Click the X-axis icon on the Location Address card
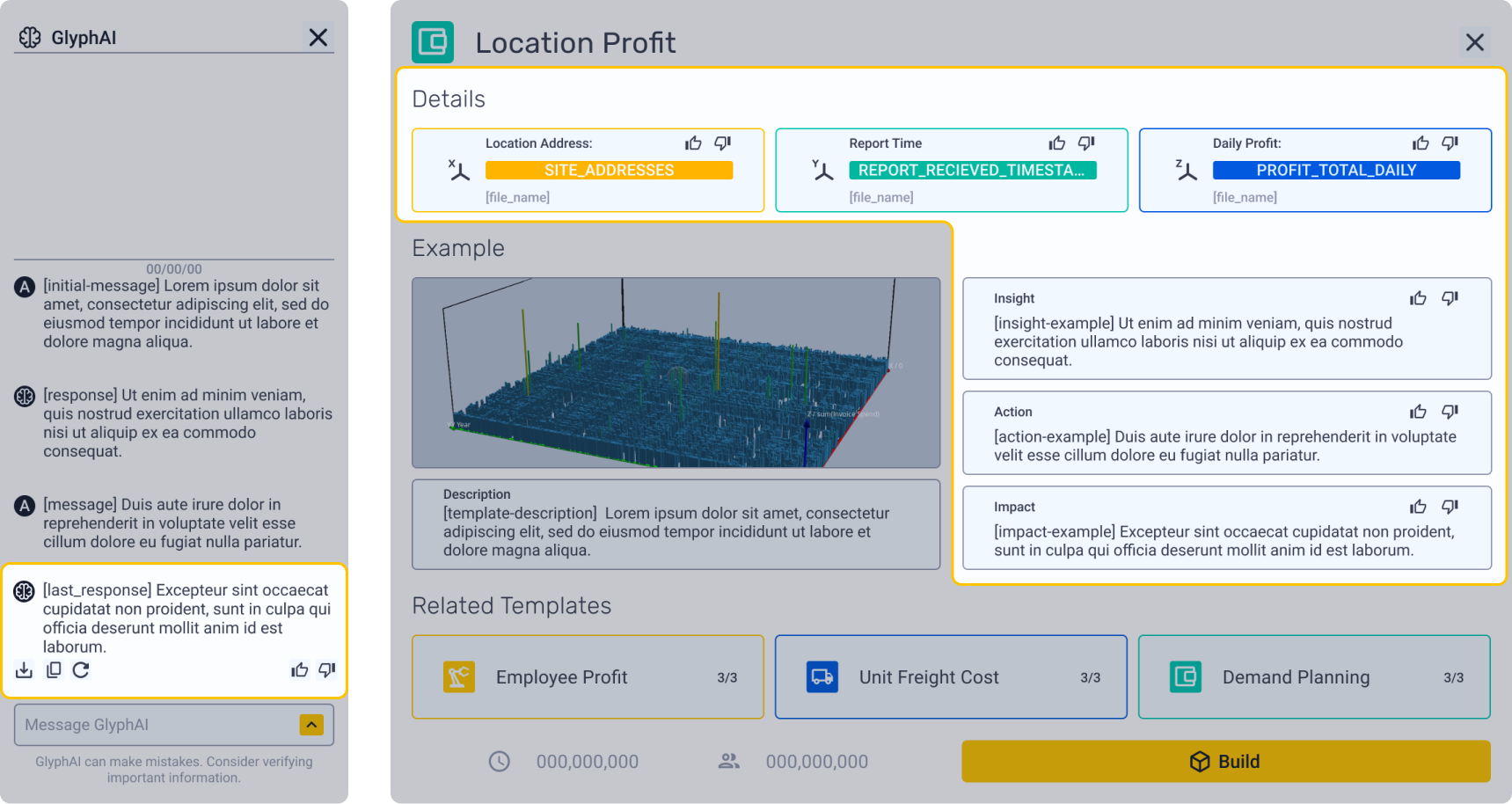 (457, 169)
